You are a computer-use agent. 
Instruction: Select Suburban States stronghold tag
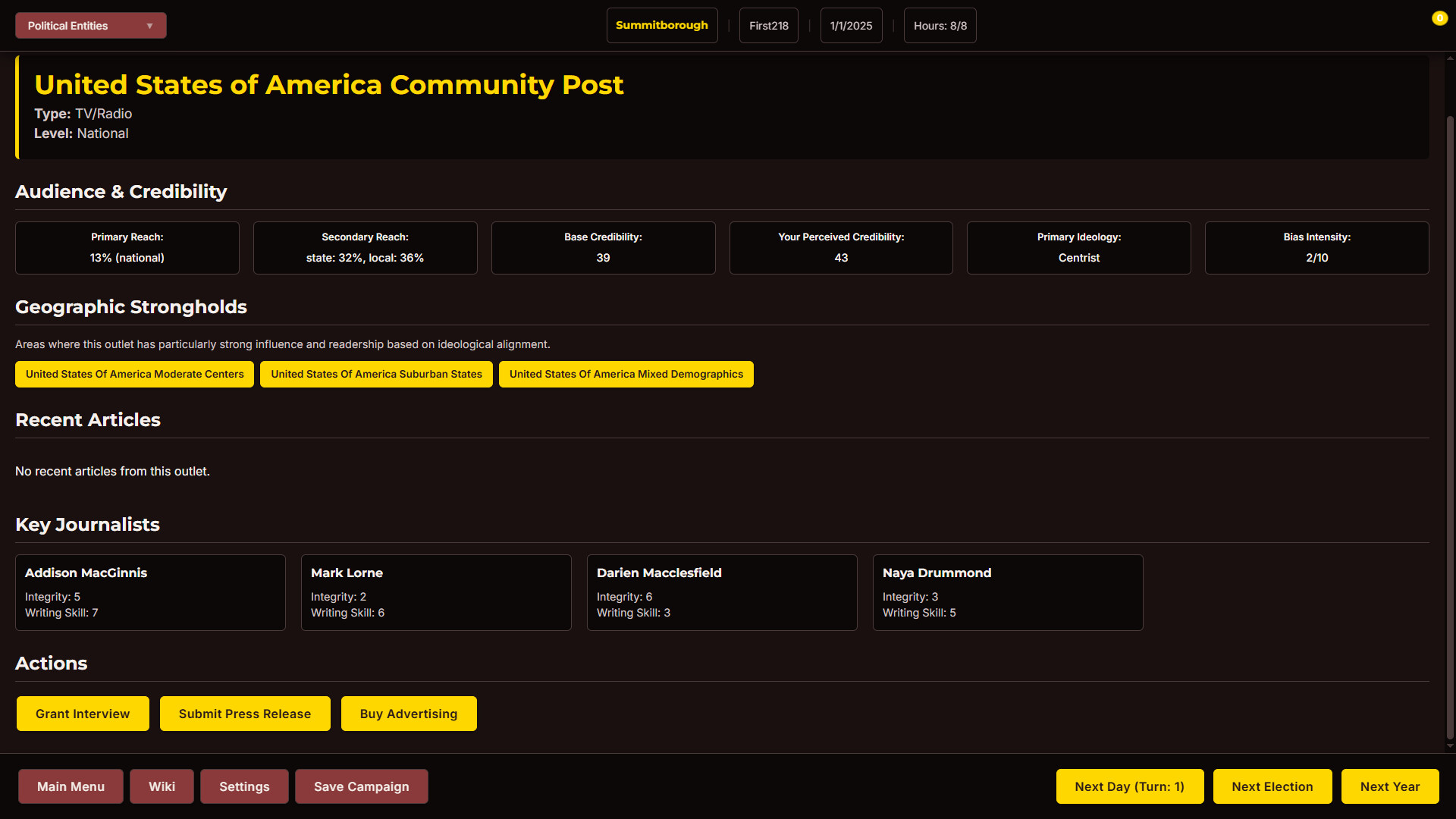tap(376, 374)
